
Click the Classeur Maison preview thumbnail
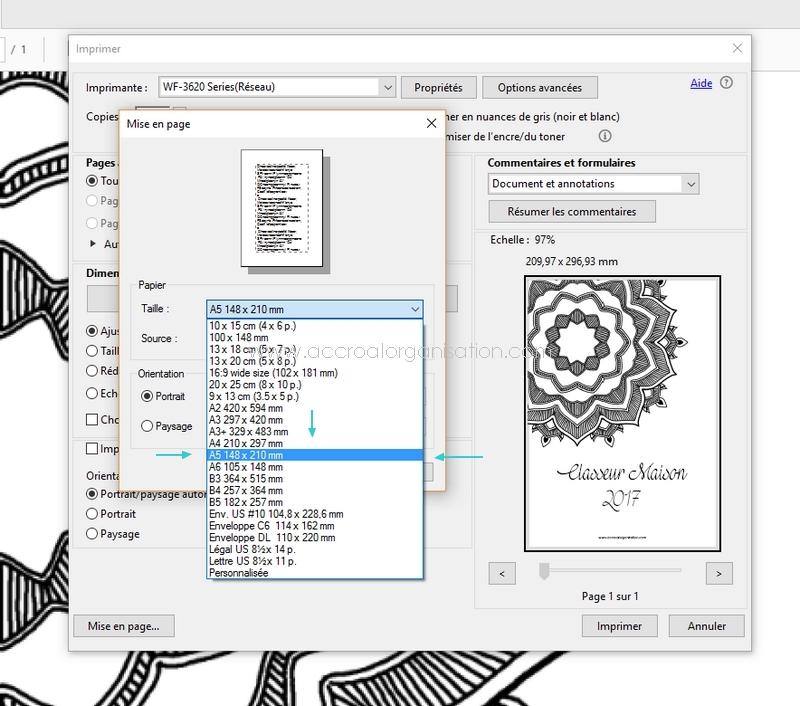[x=622, y=413]
